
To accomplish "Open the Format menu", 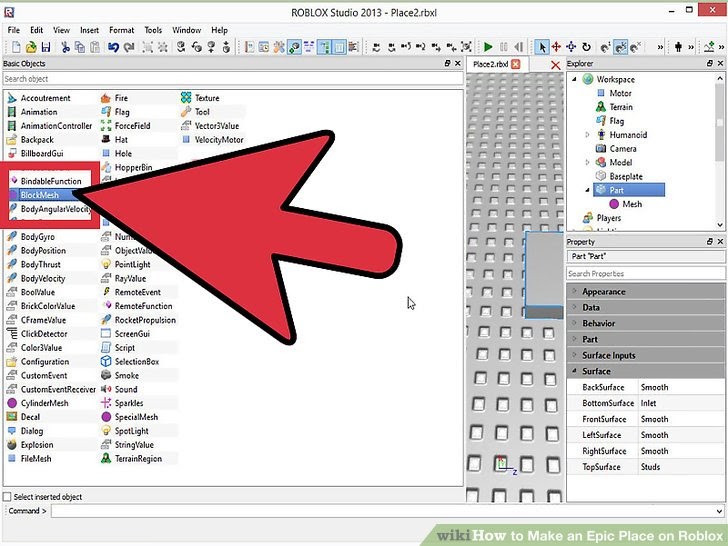I will click(x=121, y=30).
